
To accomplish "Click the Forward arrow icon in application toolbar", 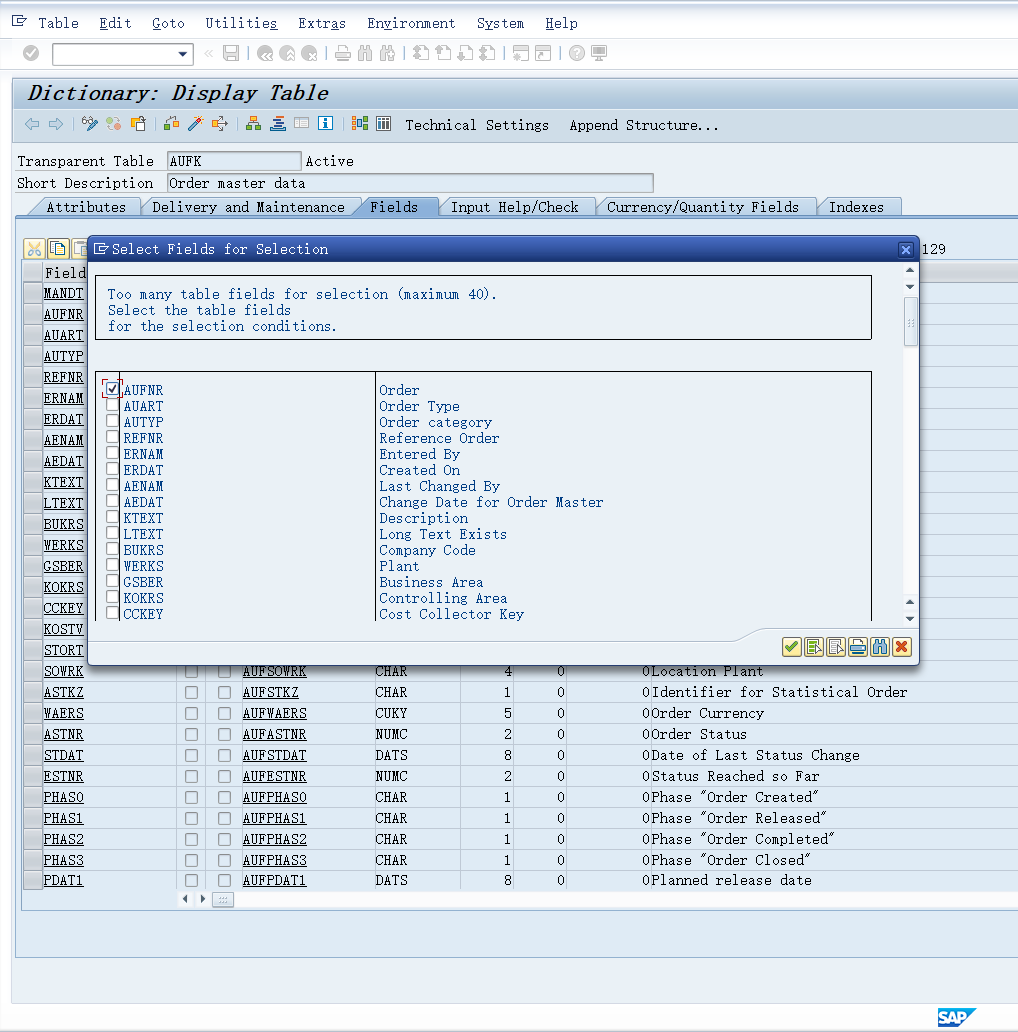I will pos(56,124).
